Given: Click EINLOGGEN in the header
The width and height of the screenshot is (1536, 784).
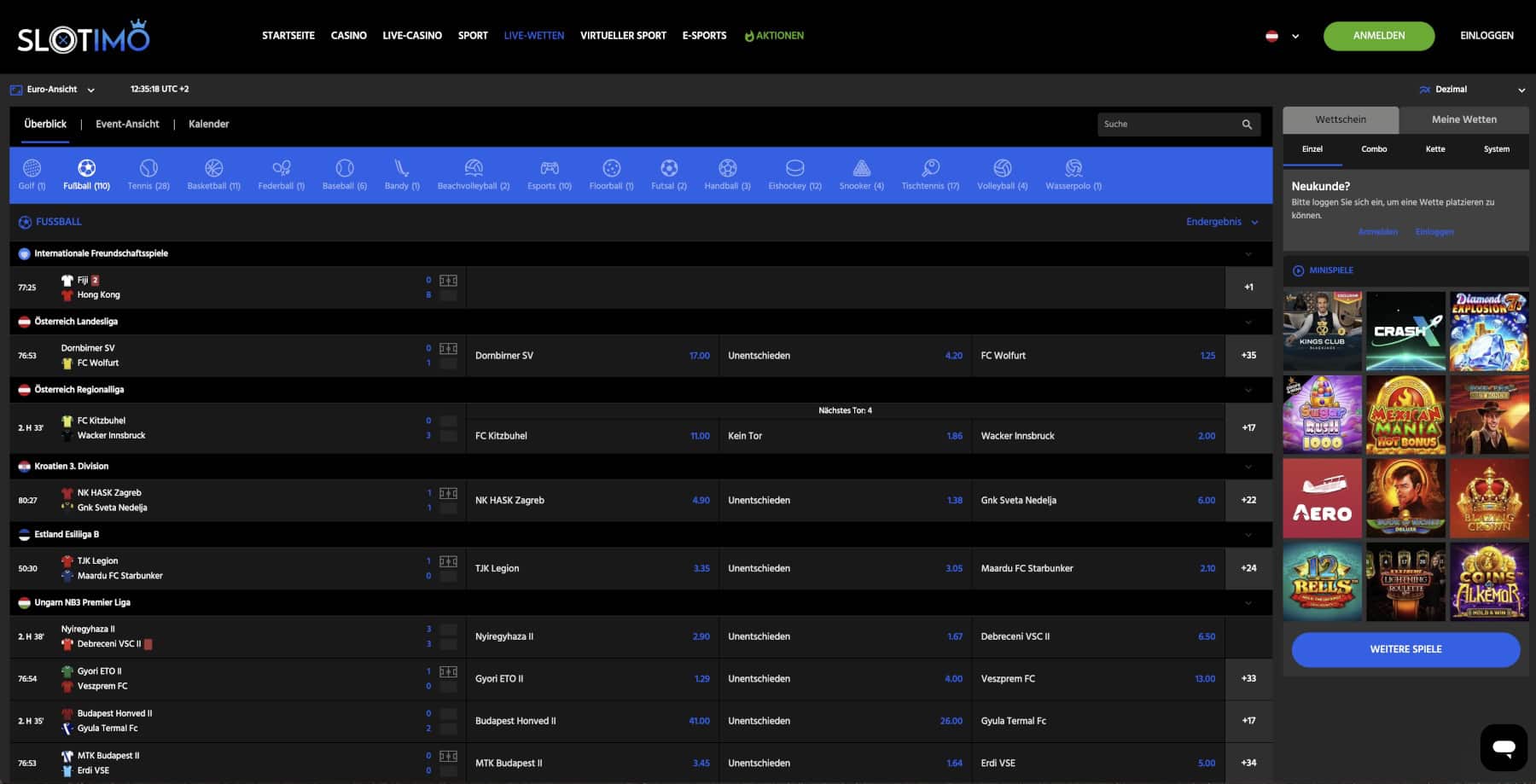Looking at the screenshot, I should pyautogui.click(x=1487, y=36).
